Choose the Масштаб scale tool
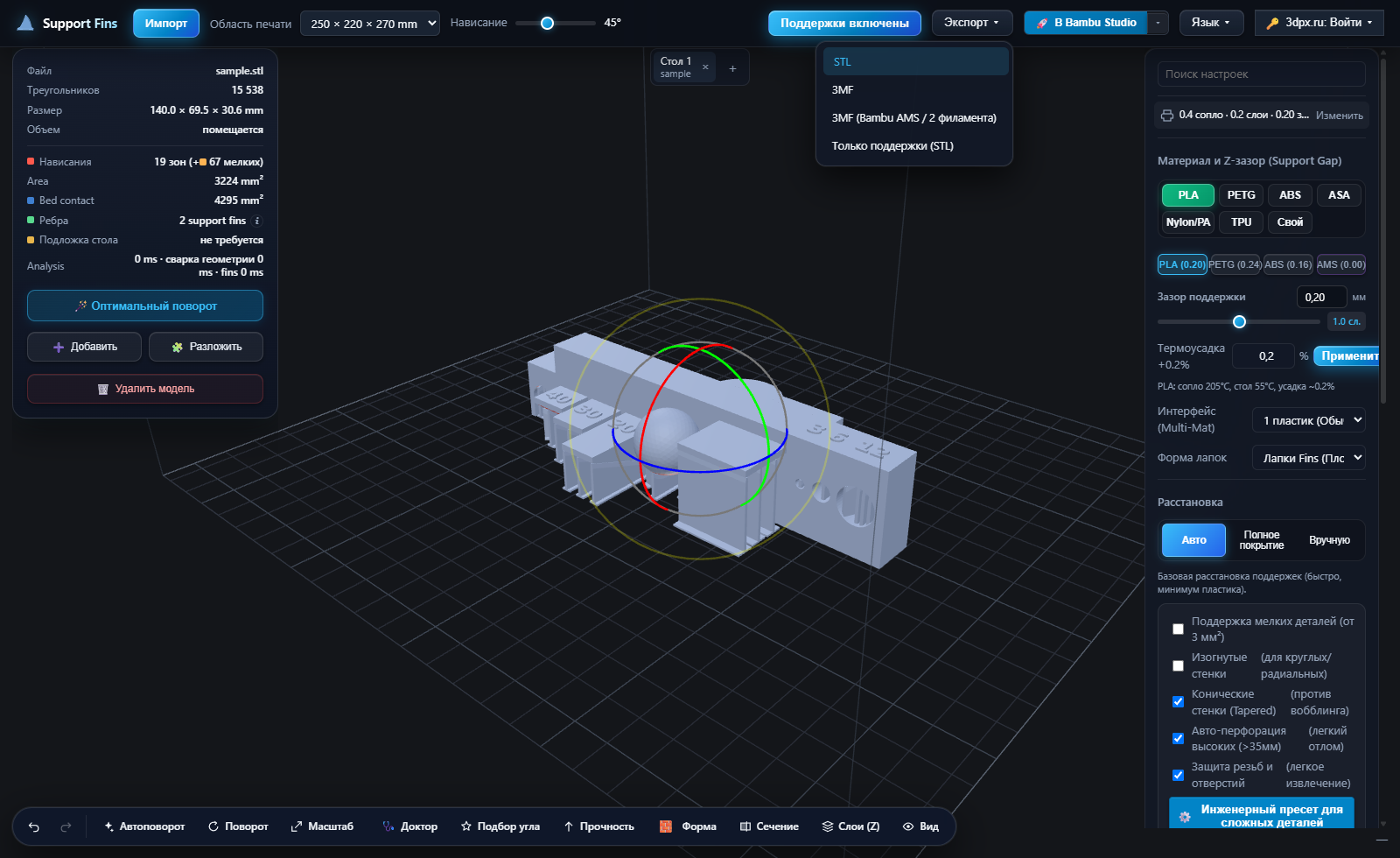Image resolution: width=1400 pixels, height=858 pixels. tap(322, 826)
